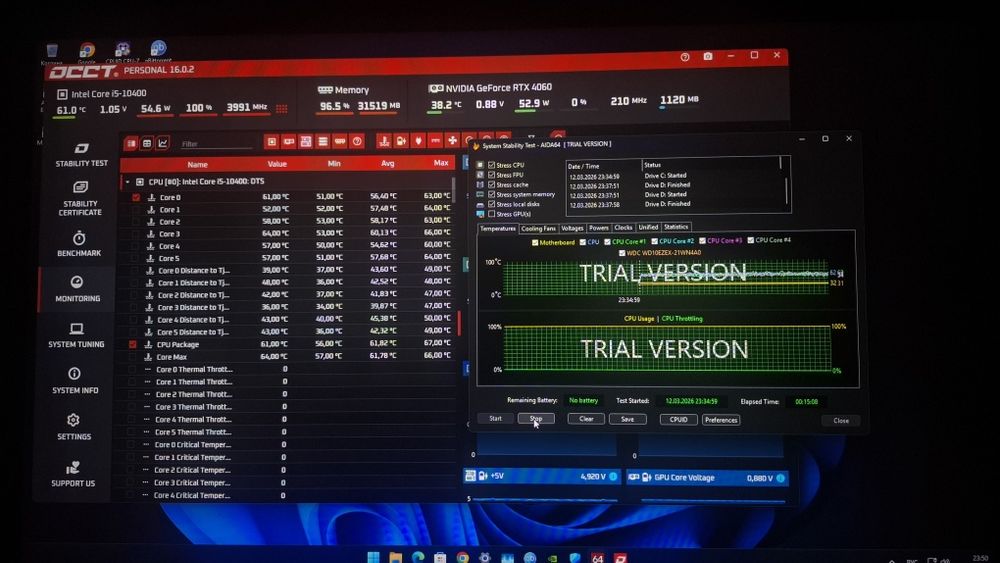The width and height of the screenshot is (1000, 563).
Task: Toggle Stress system memory checkbox
Action: coord(492,194)
